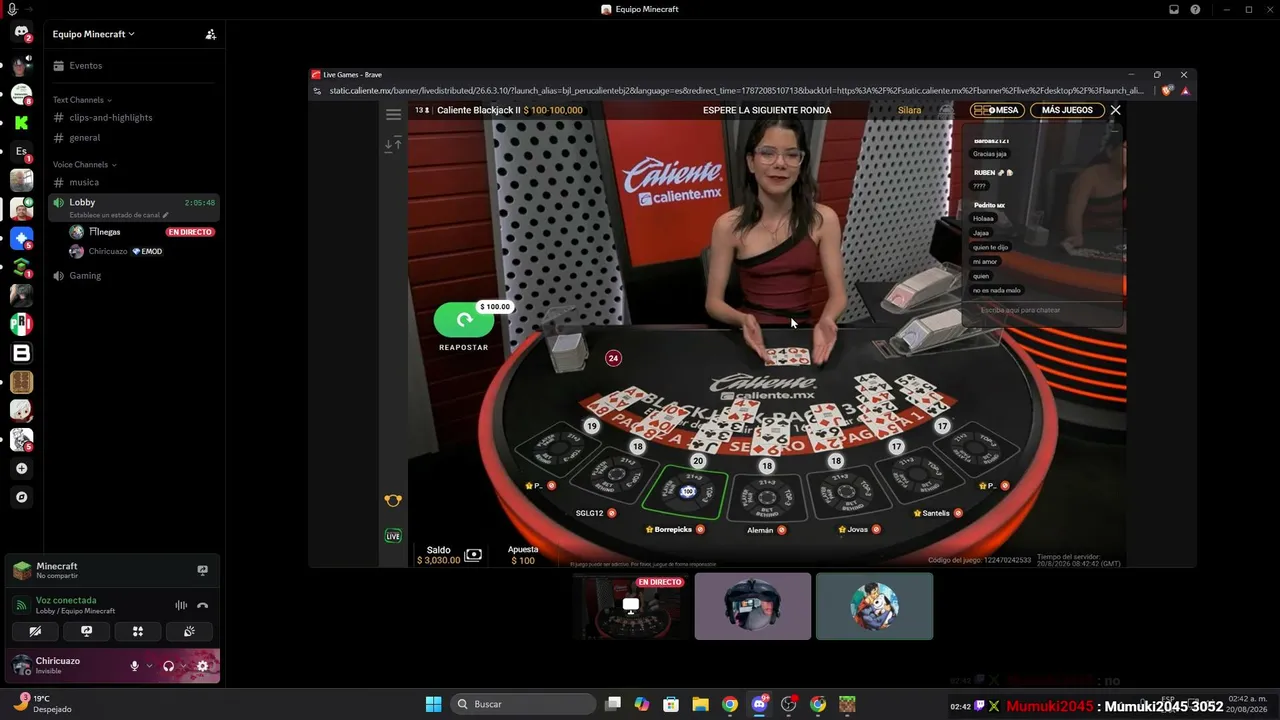Open the Eventos section

point(133,66)
